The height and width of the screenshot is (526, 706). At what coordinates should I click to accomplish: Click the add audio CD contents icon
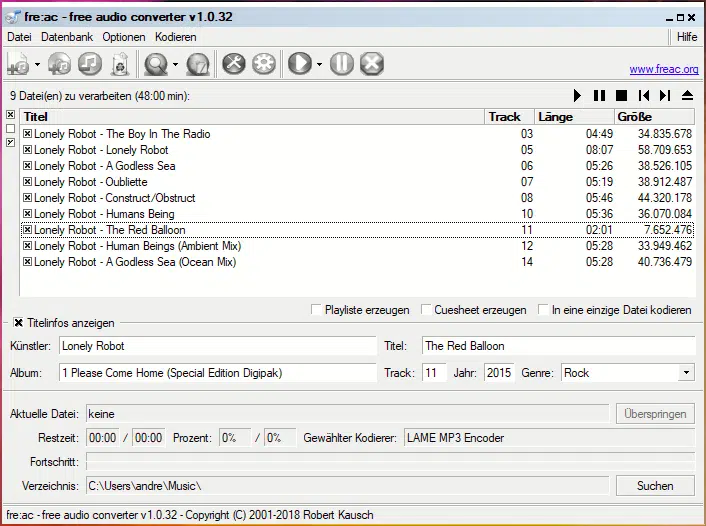pos(59,64)
